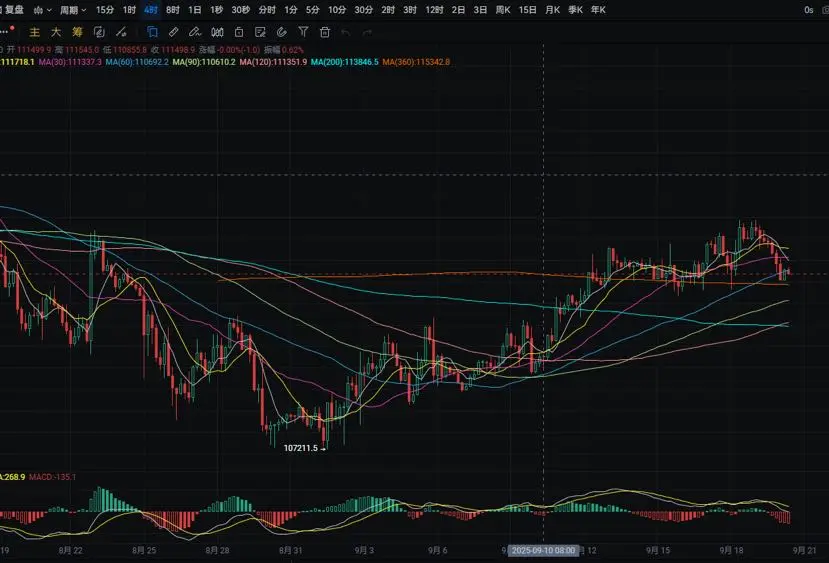Click the note annotation edit icon
Viewport: 829px width, 563px height.
point(260,32)
